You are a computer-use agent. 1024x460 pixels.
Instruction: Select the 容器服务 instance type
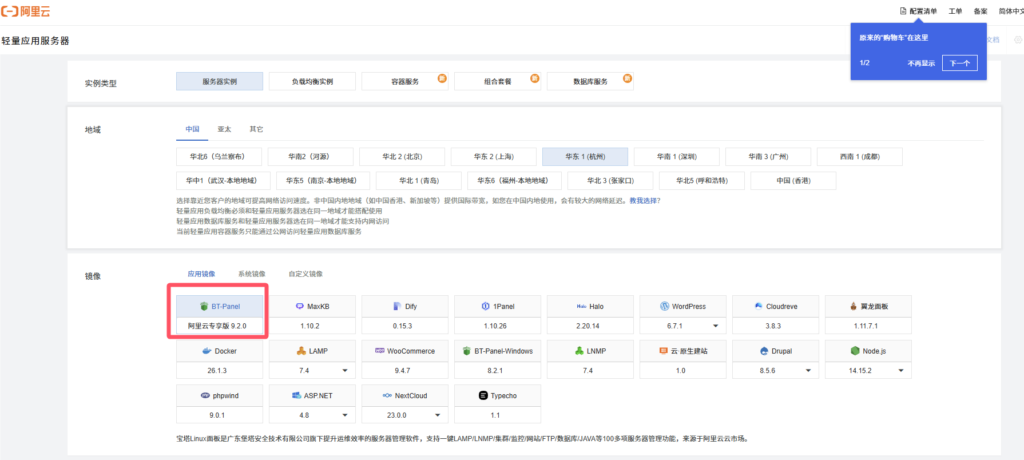pyautogui.click(x=405, y=81)
